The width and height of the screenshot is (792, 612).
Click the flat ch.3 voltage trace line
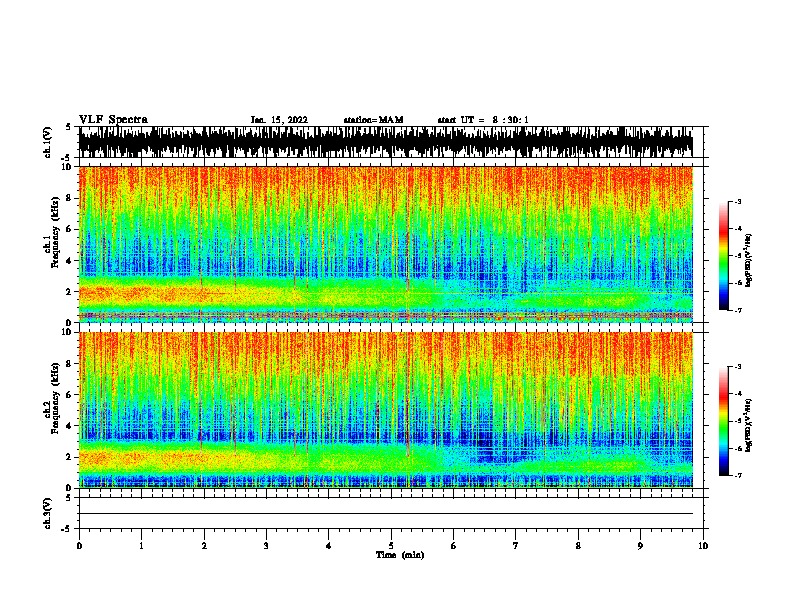click(x=386, y=514)
